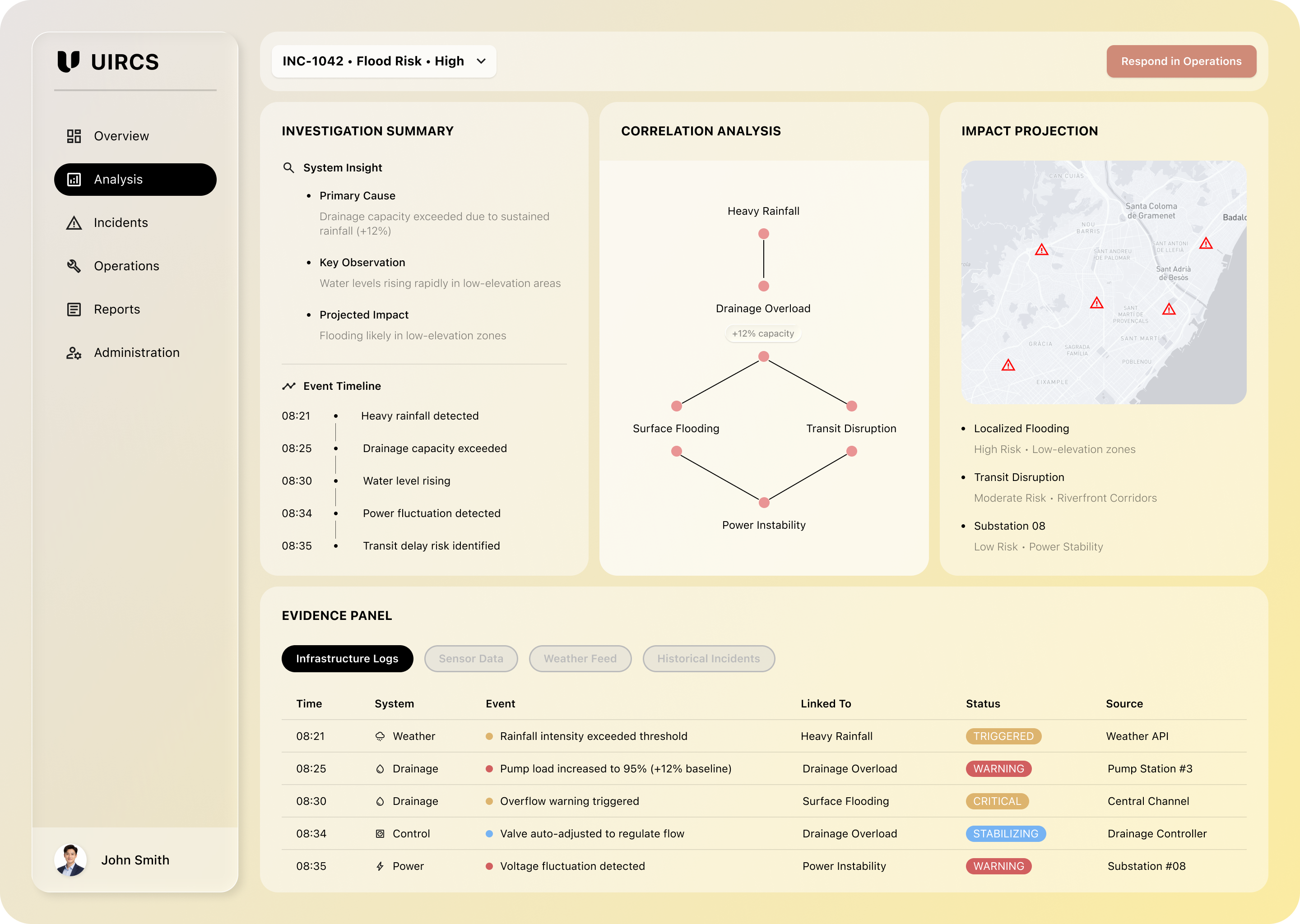The image size is (1300, 924).
Task: Click the System Insight magnifier icon
Action: tap(288, 168)
